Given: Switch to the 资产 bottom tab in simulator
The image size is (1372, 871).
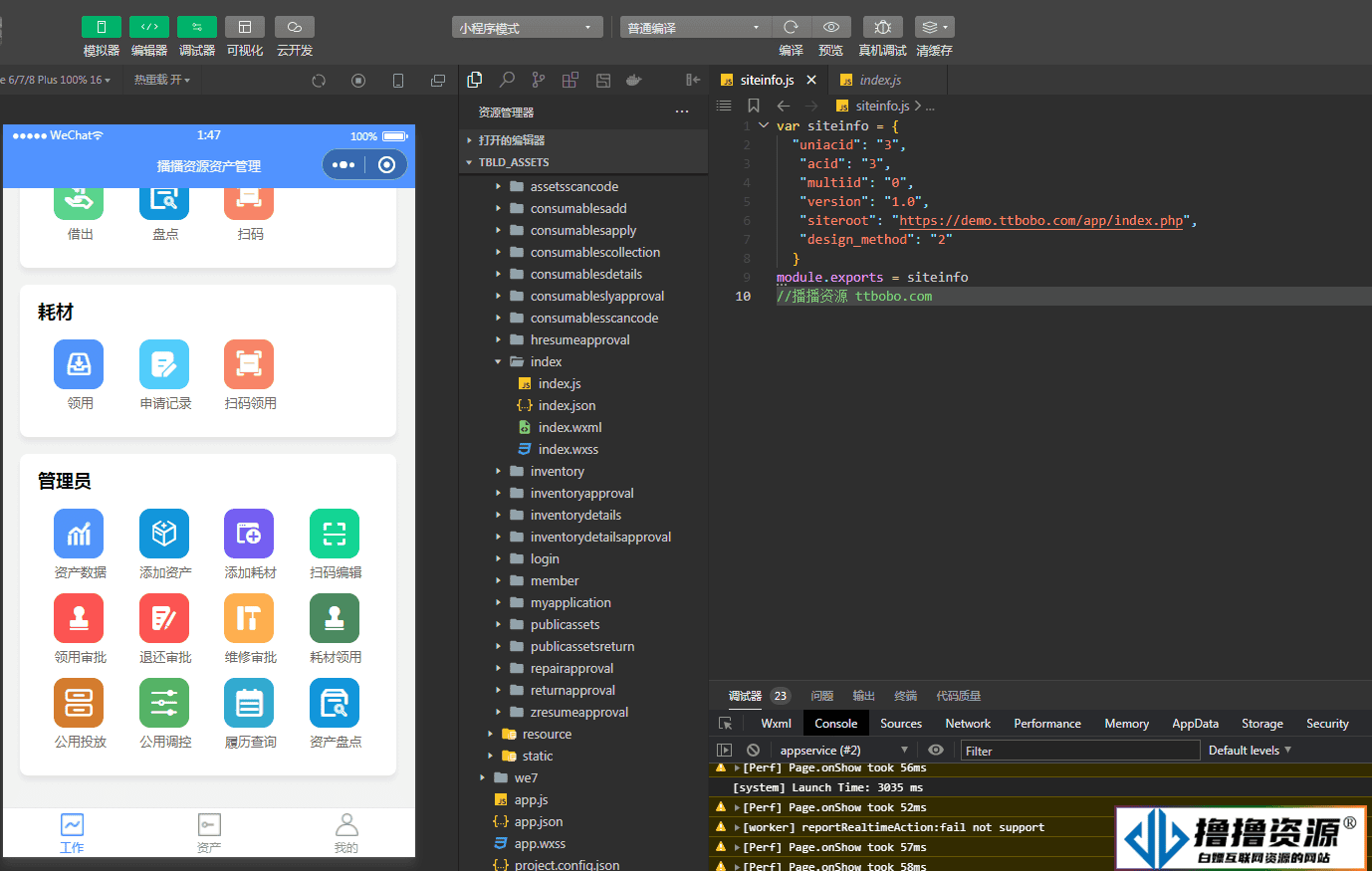Looking at the screenshot, I should [x=208, y=833].
